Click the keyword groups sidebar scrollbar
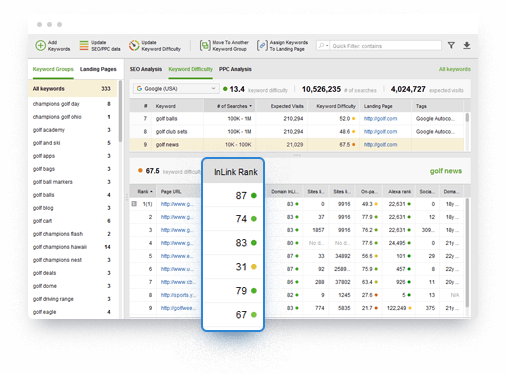Viewport: 506px width, 374px height. (x=120, y=112)
